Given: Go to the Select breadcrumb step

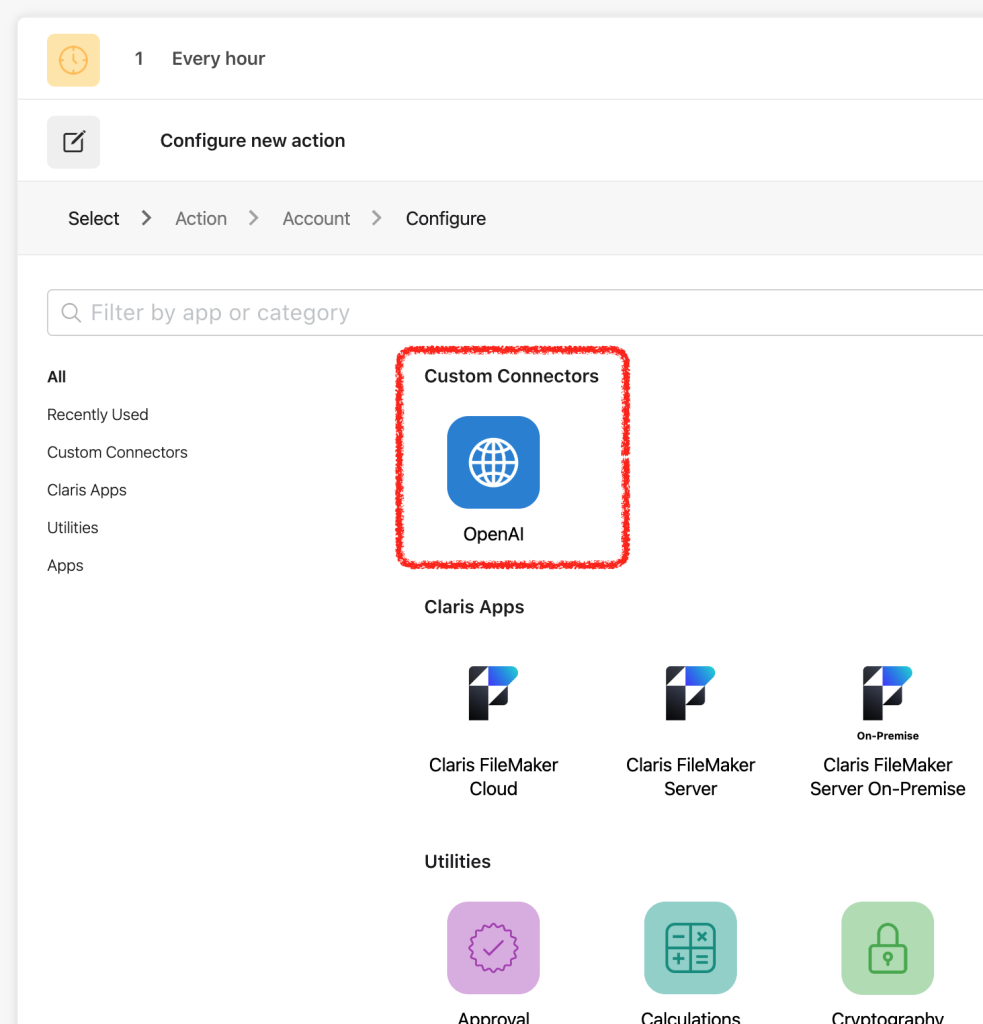Looking at the screenshot, I should pyautogui.click(x=94, y=219).
